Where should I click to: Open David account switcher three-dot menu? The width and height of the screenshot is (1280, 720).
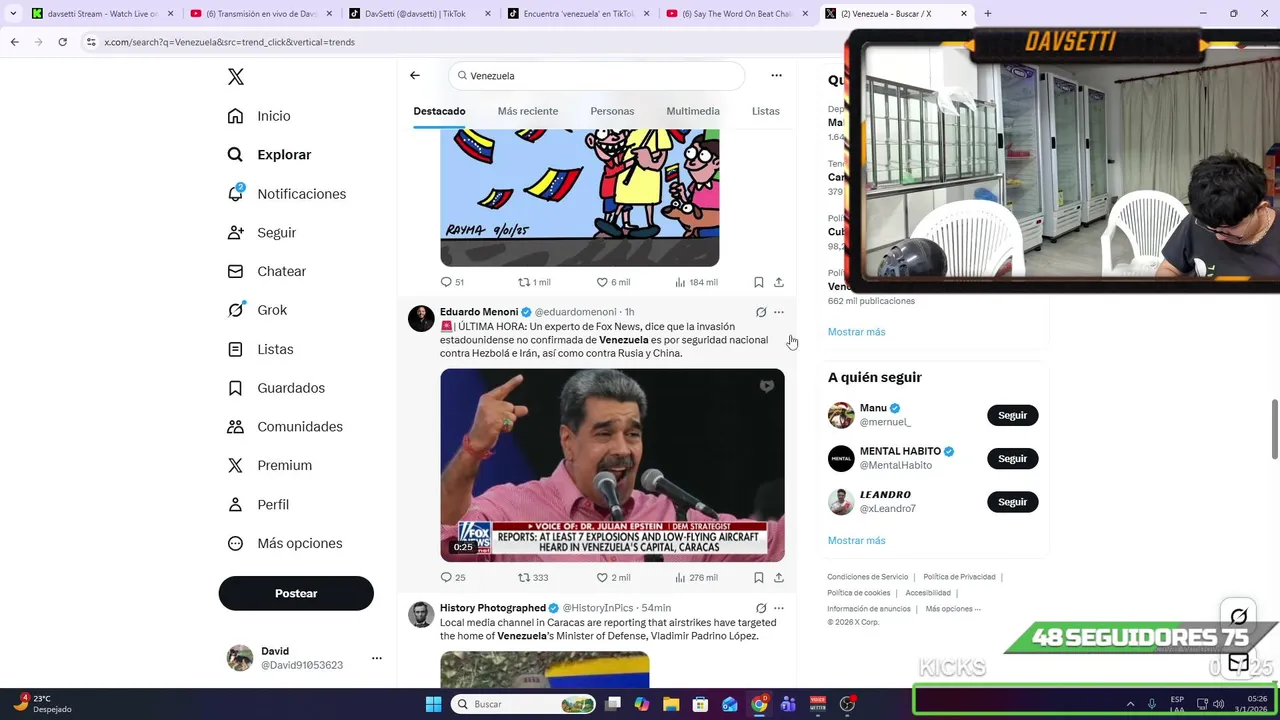377,658
